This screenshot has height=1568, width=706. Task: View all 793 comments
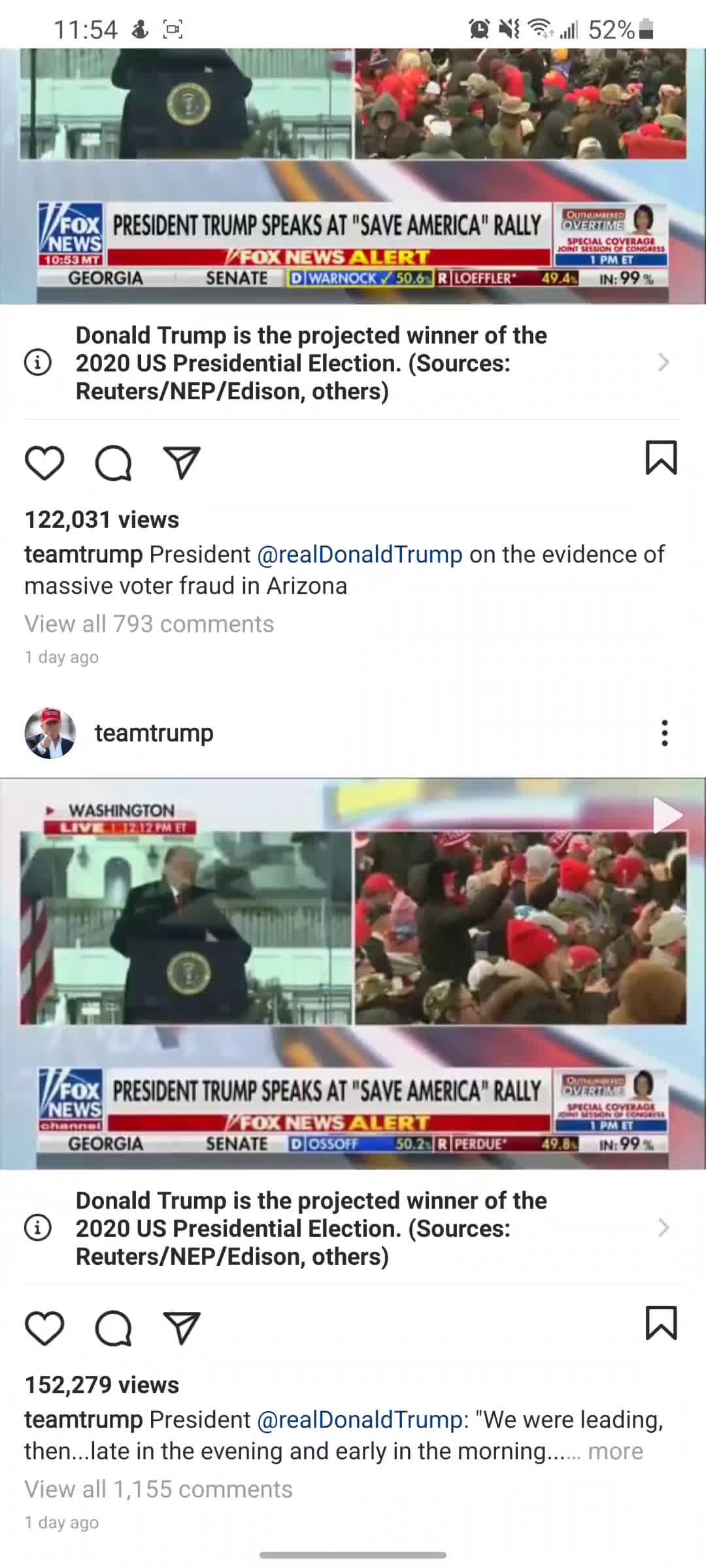149,624
